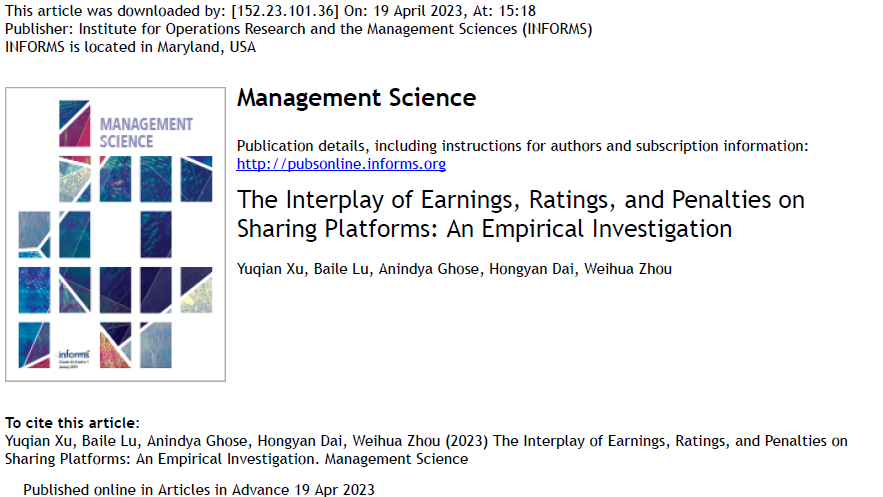Viewport: 883px width, 497px height.
Task: Click the article title starting with The Interplay
Action: 520,214
